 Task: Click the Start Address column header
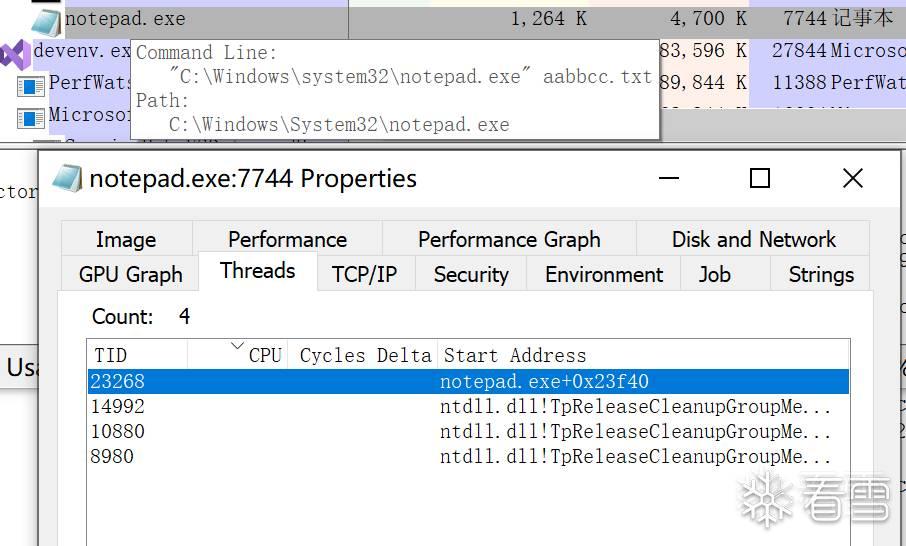point(515,355)
